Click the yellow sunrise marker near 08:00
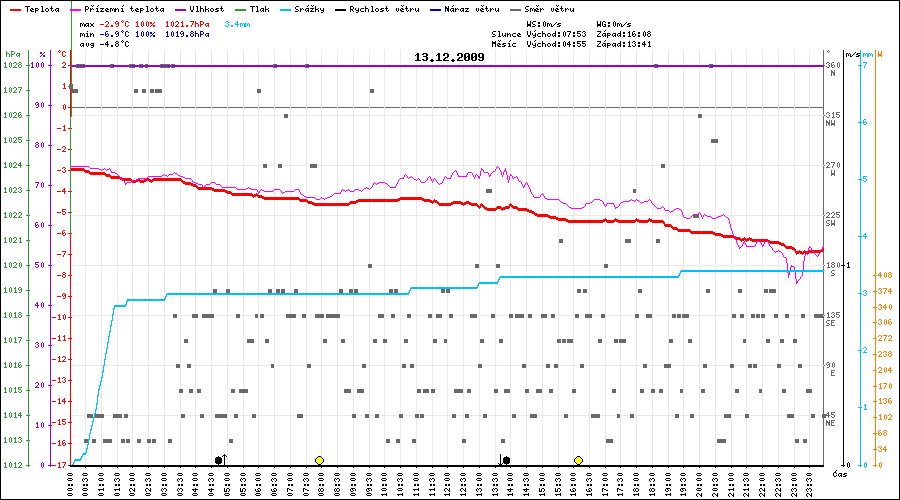 319,460
